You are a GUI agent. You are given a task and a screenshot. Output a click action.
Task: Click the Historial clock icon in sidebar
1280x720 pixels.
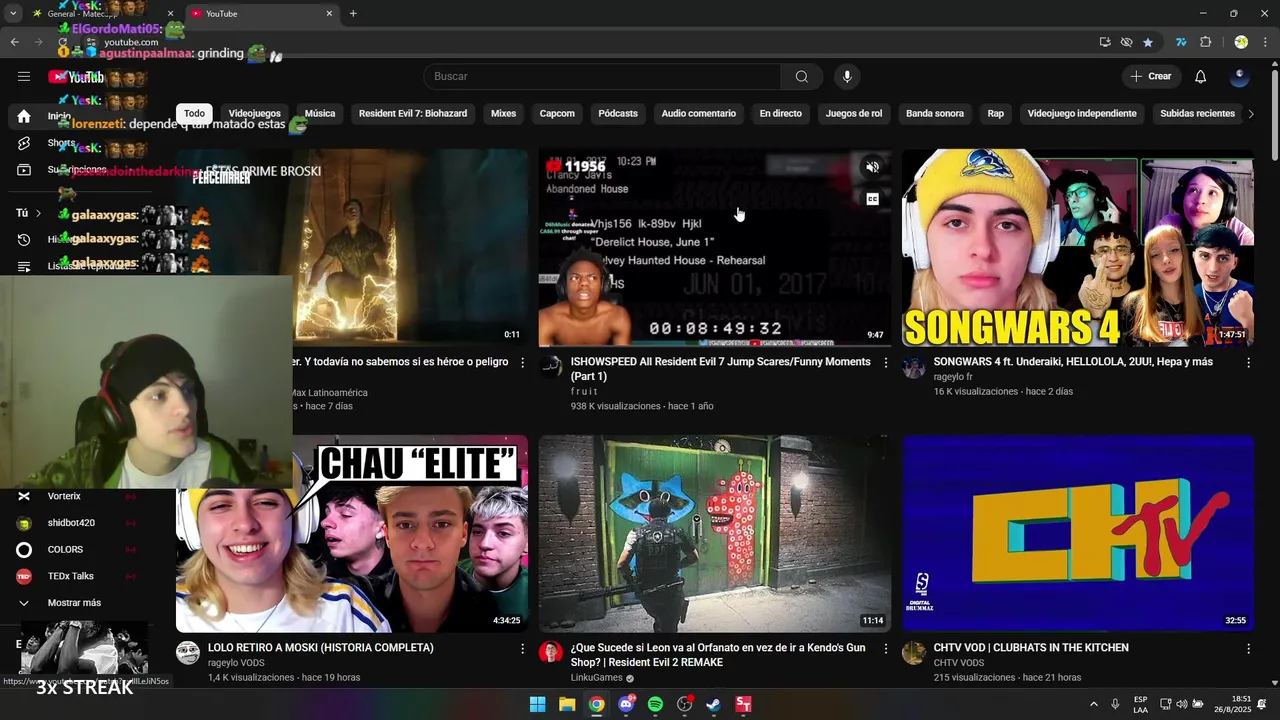[x=24, y=240]
